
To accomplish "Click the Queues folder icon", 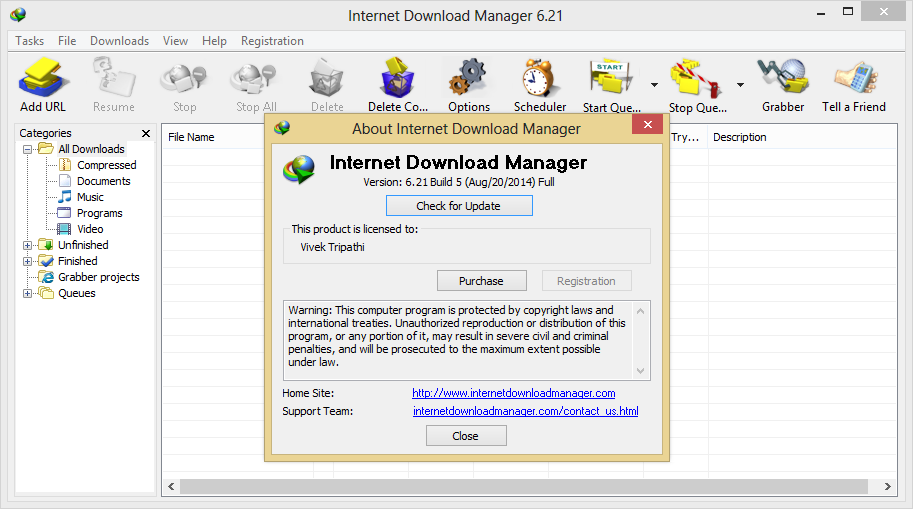I will pos(46,292).
